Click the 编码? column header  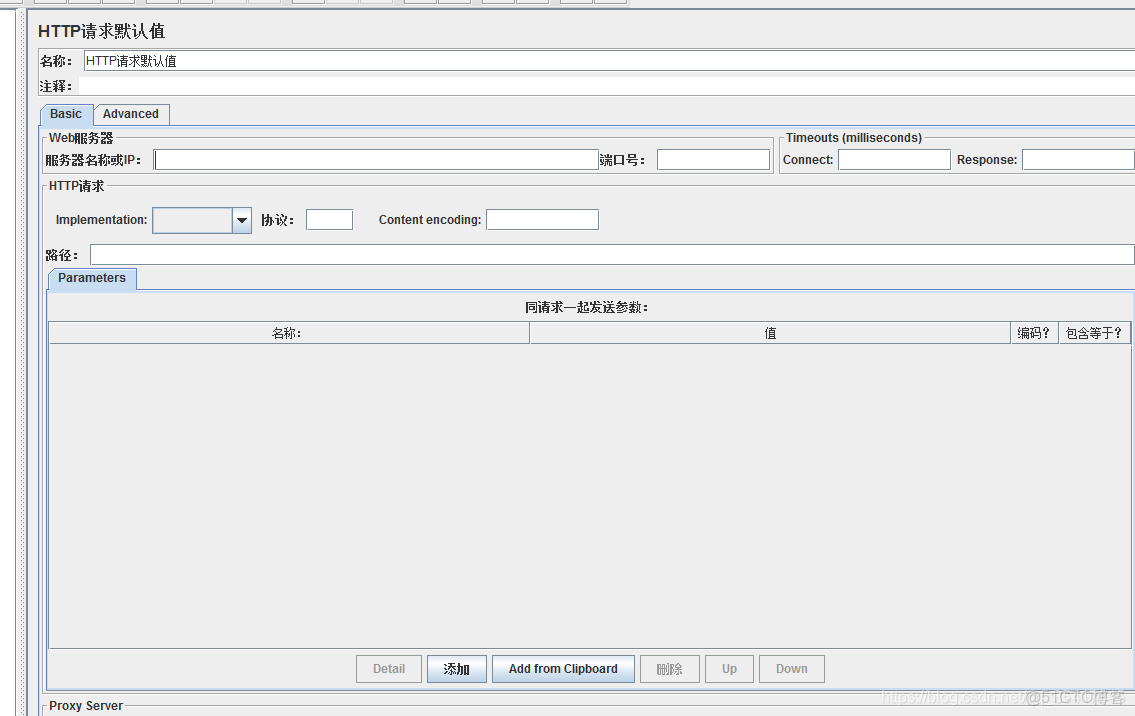(x=1034, y=332)
